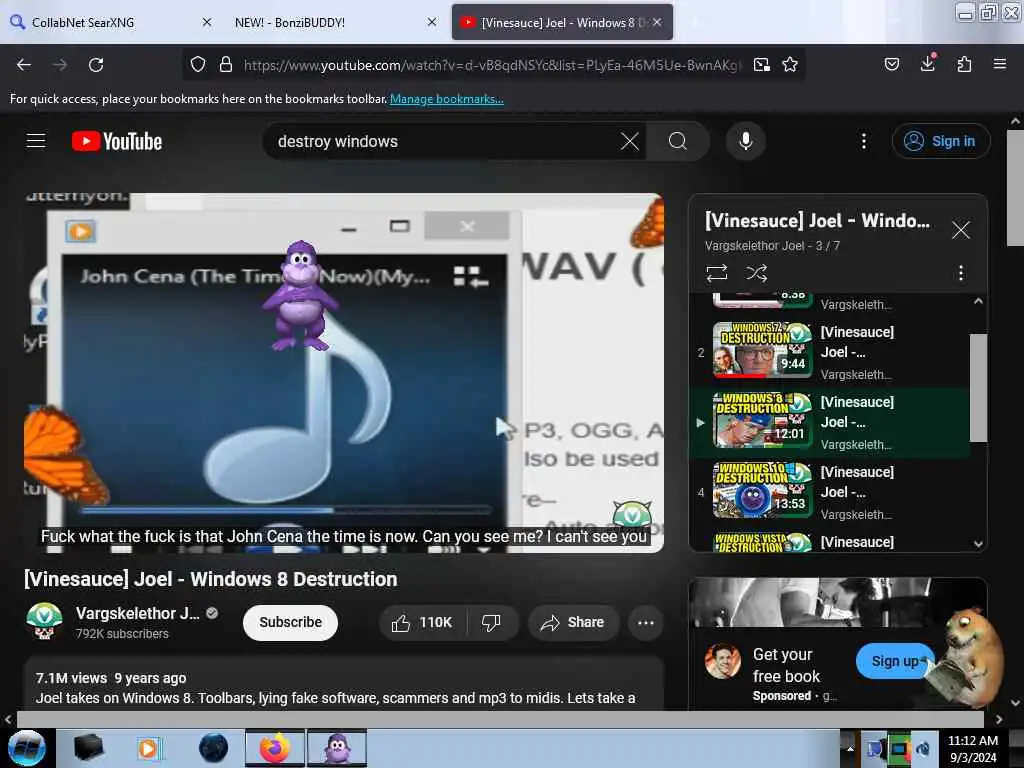Open Vargskelethor Joel channel avatar
Viewport: 1024px width, 768px height.
coord(44,621)
